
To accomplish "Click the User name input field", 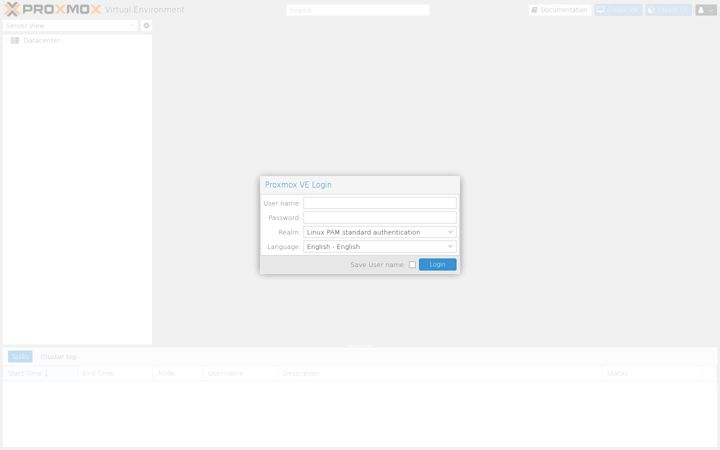I will (x=379, y=203).
